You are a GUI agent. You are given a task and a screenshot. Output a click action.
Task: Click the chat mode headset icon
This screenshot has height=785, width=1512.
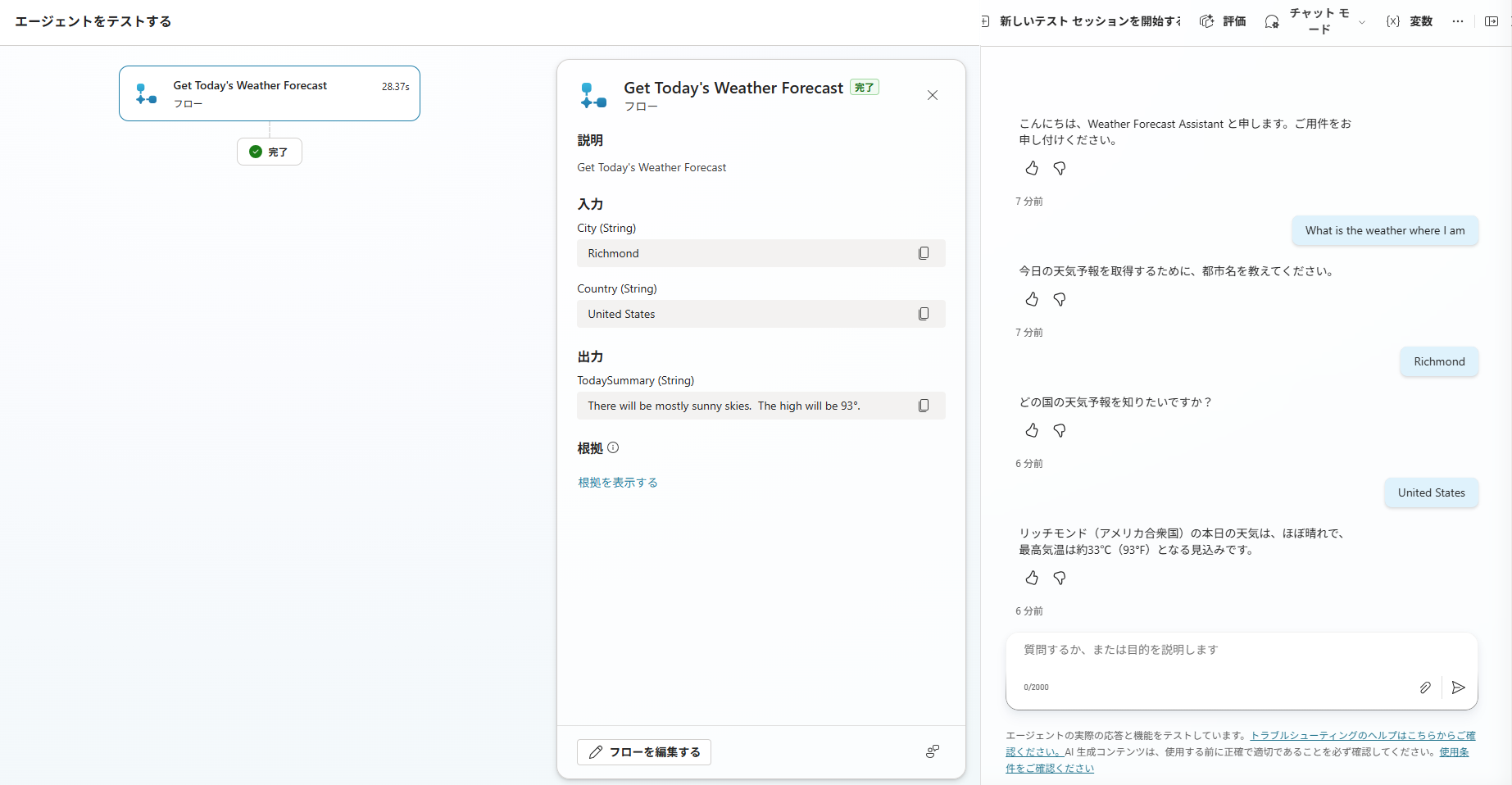pyautogui.click(x=1272, y=21)
